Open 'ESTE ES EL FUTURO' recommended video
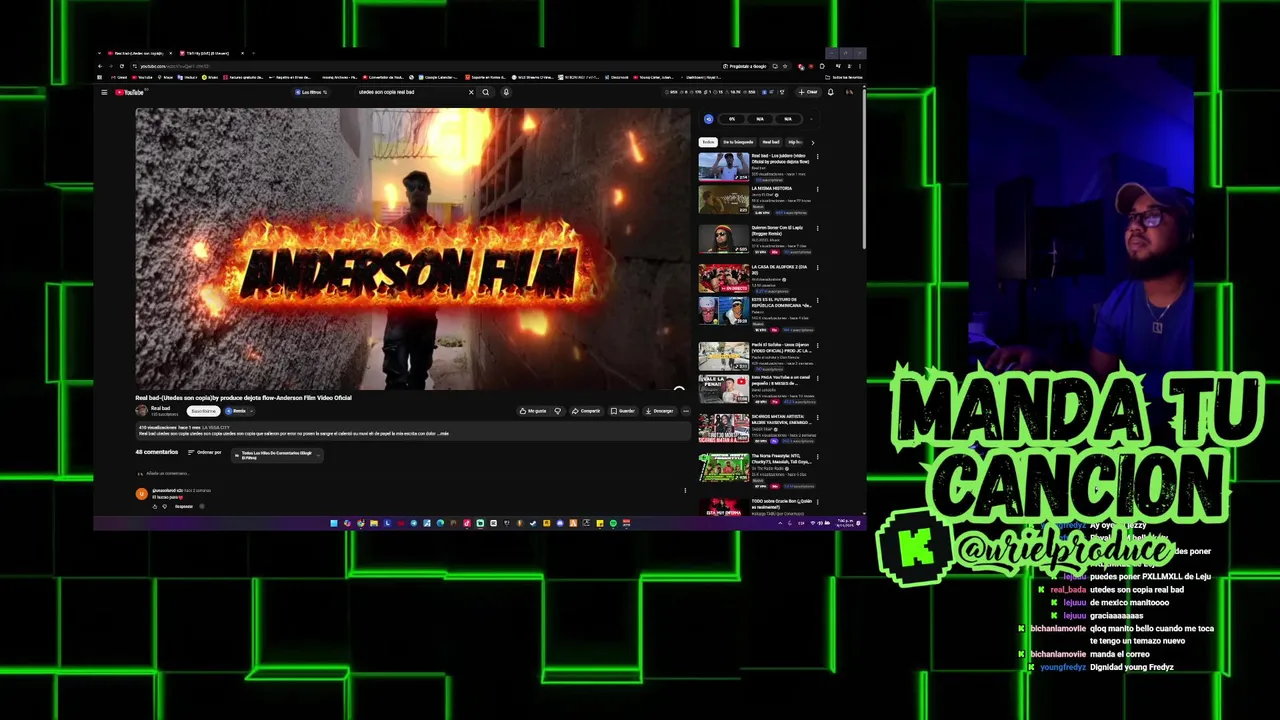The width and height of the screenshot is (1280, 720). pos(724,311)
